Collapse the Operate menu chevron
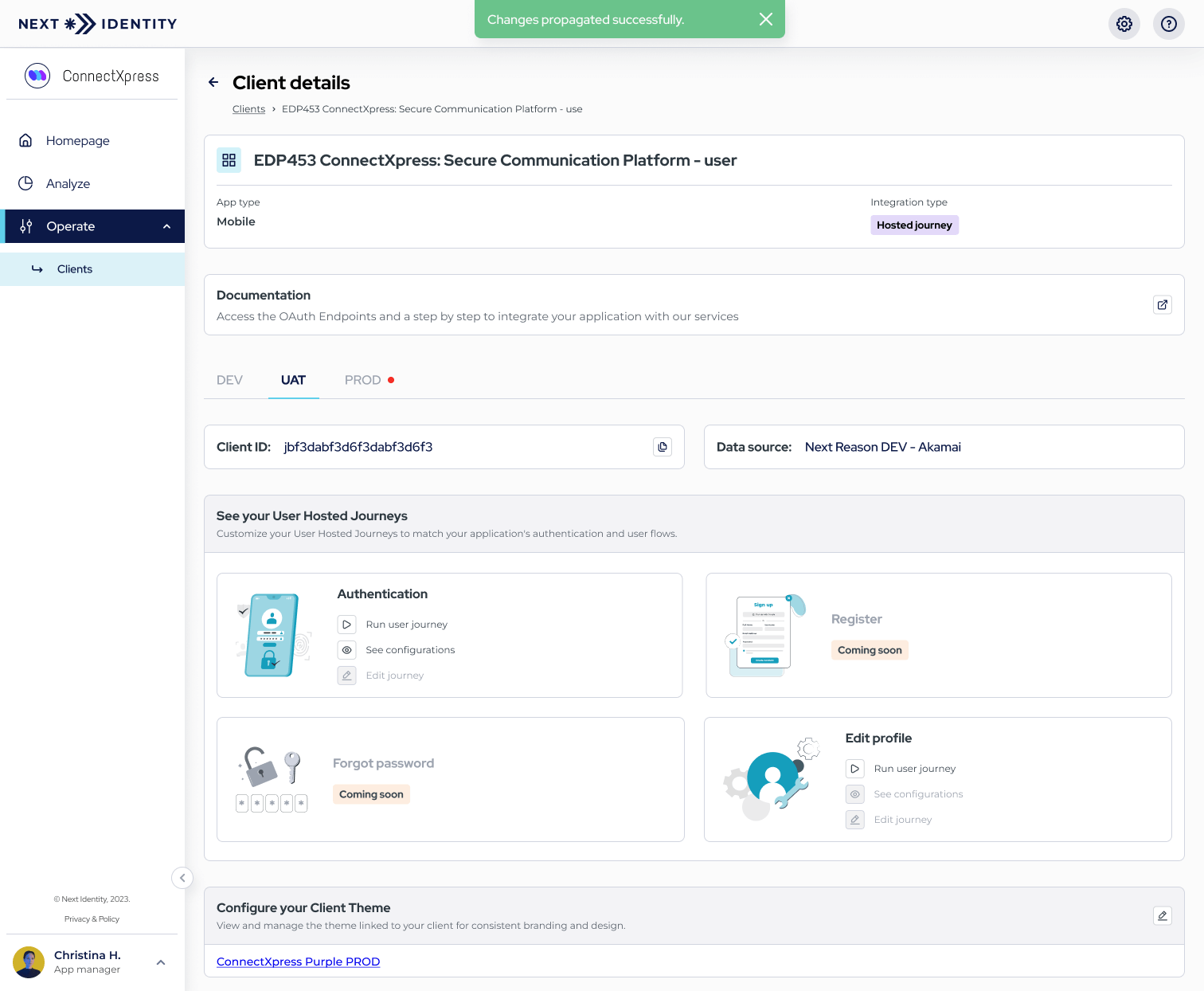Image resolution: width=1204 pixels, height=991 pixels. click(x=166, y=226)
